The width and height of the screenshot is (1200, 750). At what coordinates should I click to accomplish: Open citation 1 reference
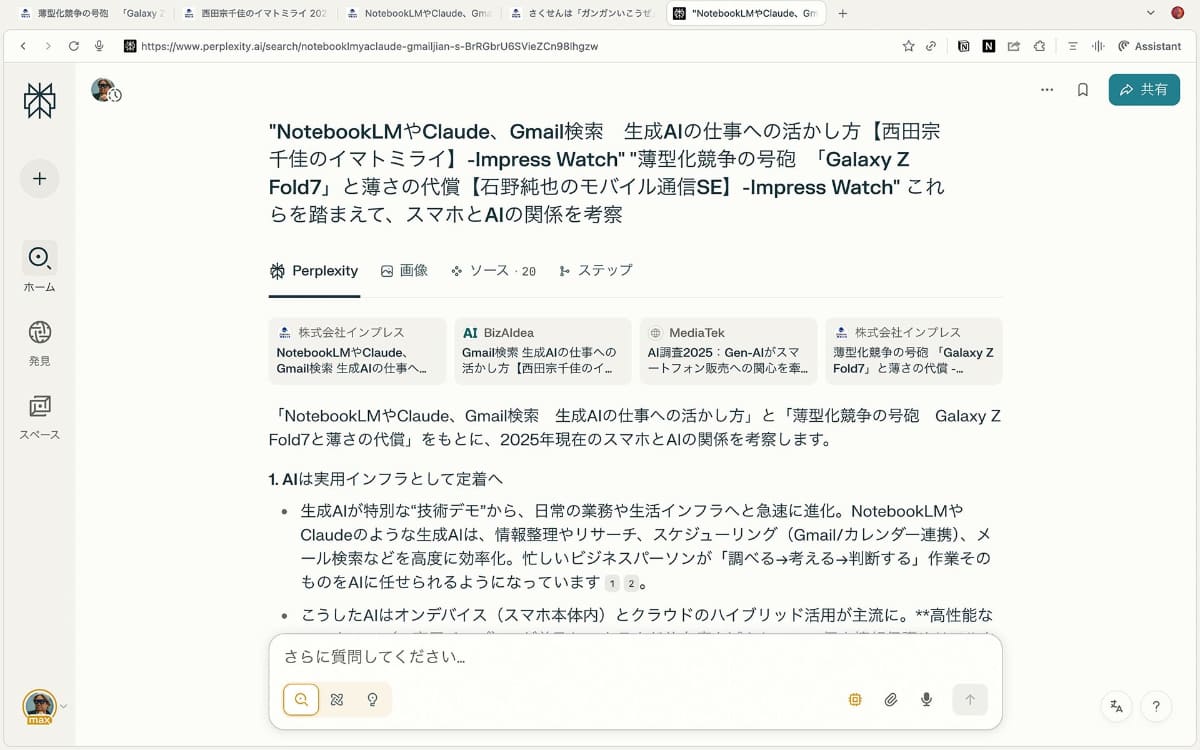612,583
